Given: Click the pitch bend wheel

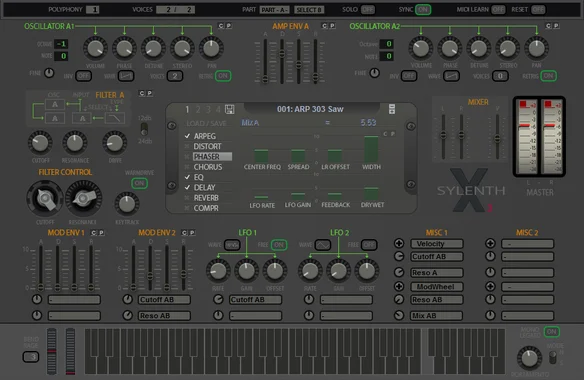Looking at the screenshot, I should point(52,351).
